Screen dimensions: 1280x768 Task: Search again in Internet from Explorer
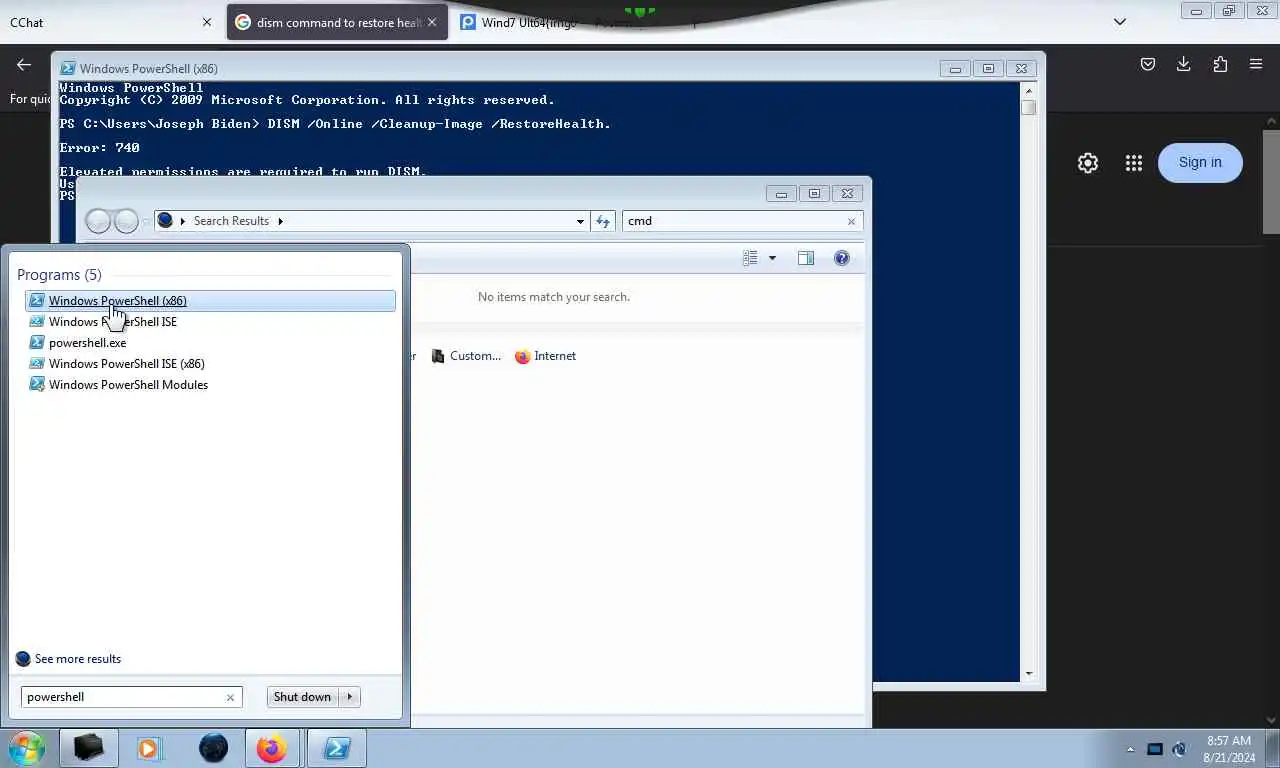(546, 356)
